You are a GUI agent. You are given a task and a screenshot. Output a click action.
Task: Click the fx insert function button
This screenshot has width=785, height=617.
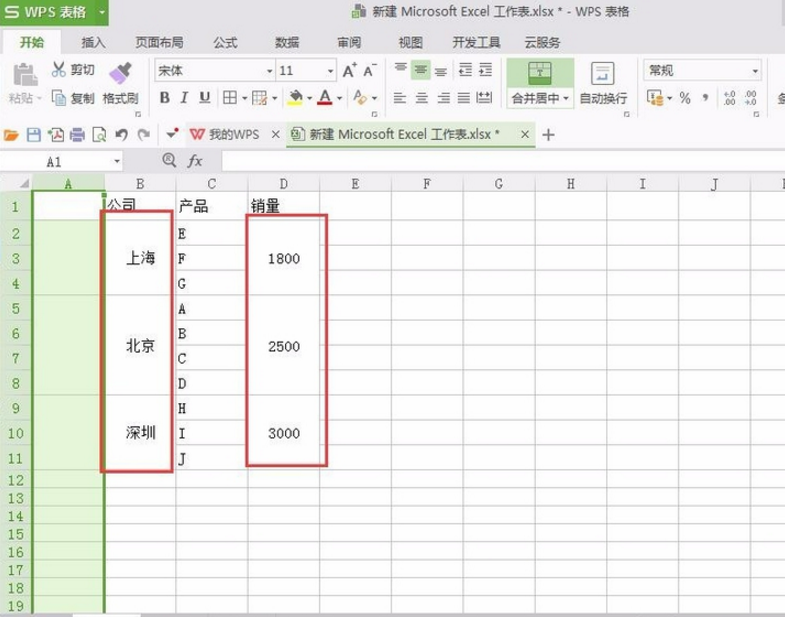195,161
